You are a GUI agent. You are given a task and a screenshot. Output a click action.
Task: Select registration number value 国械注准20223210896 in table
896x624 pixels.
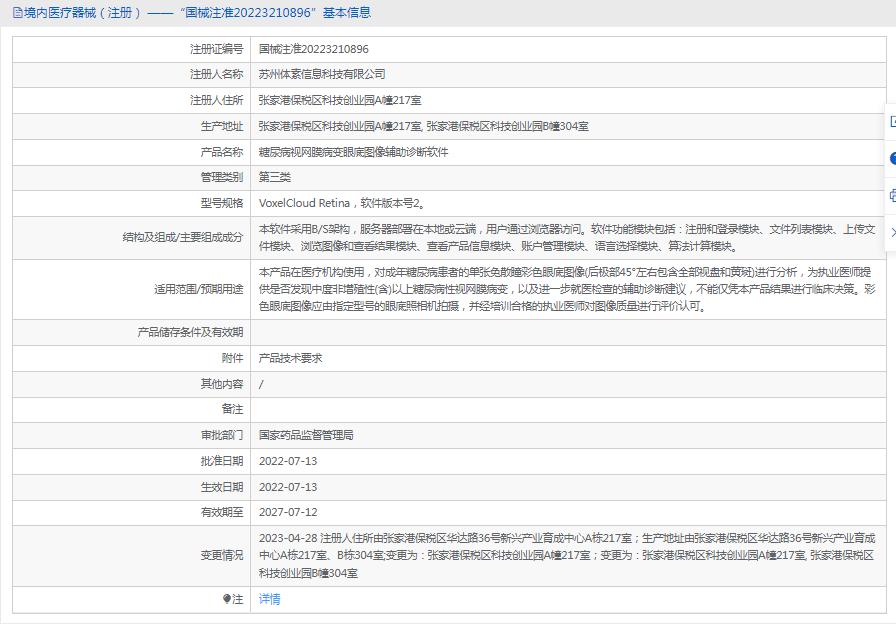tap(314, 49)
